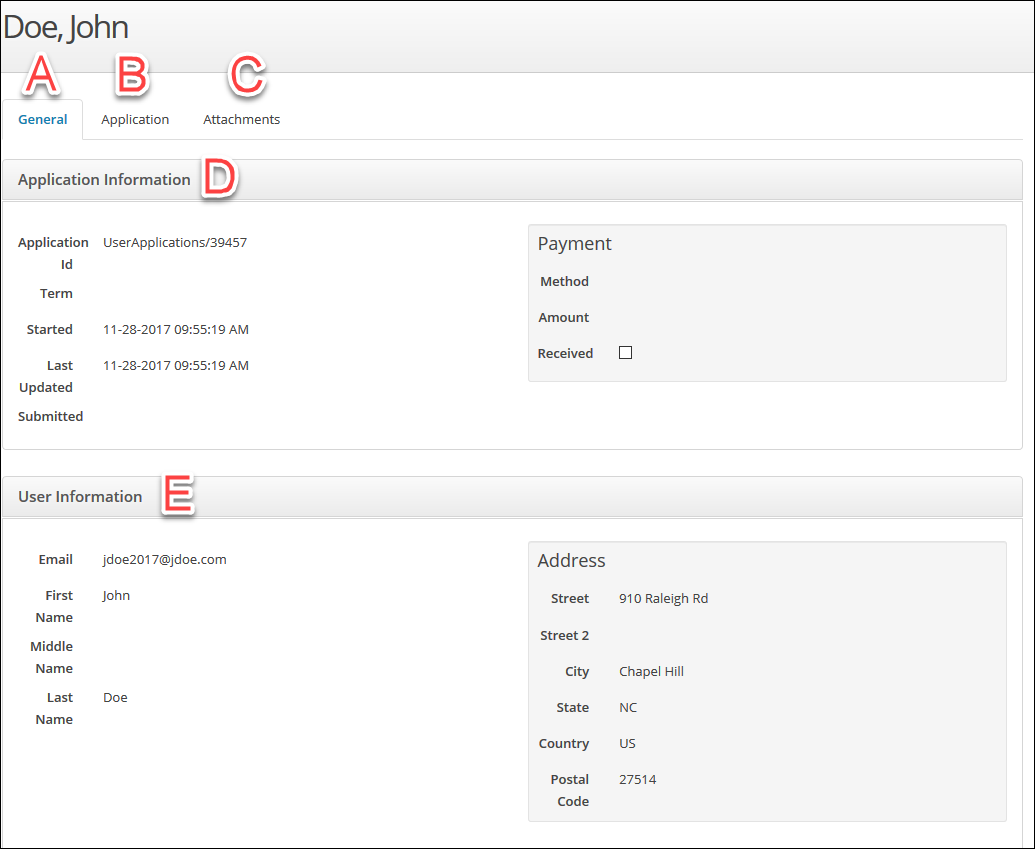Select the applicant name Doe, John heading
The width and height of the screenshot is (1035, 849).
pos(66,27)
